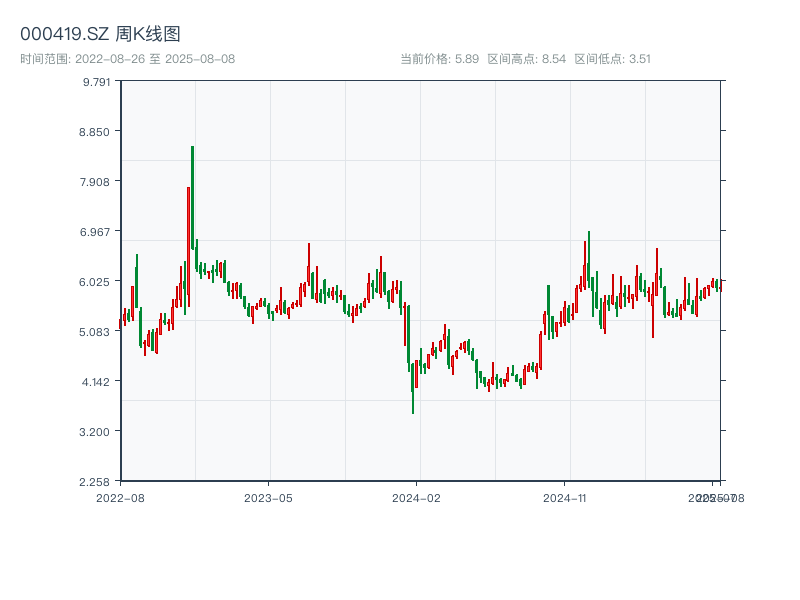Viewport: 800px width, 600px height.
Task: Click the tall red candle just before the 8.54 peak
Action: click(x=188, y=246)
